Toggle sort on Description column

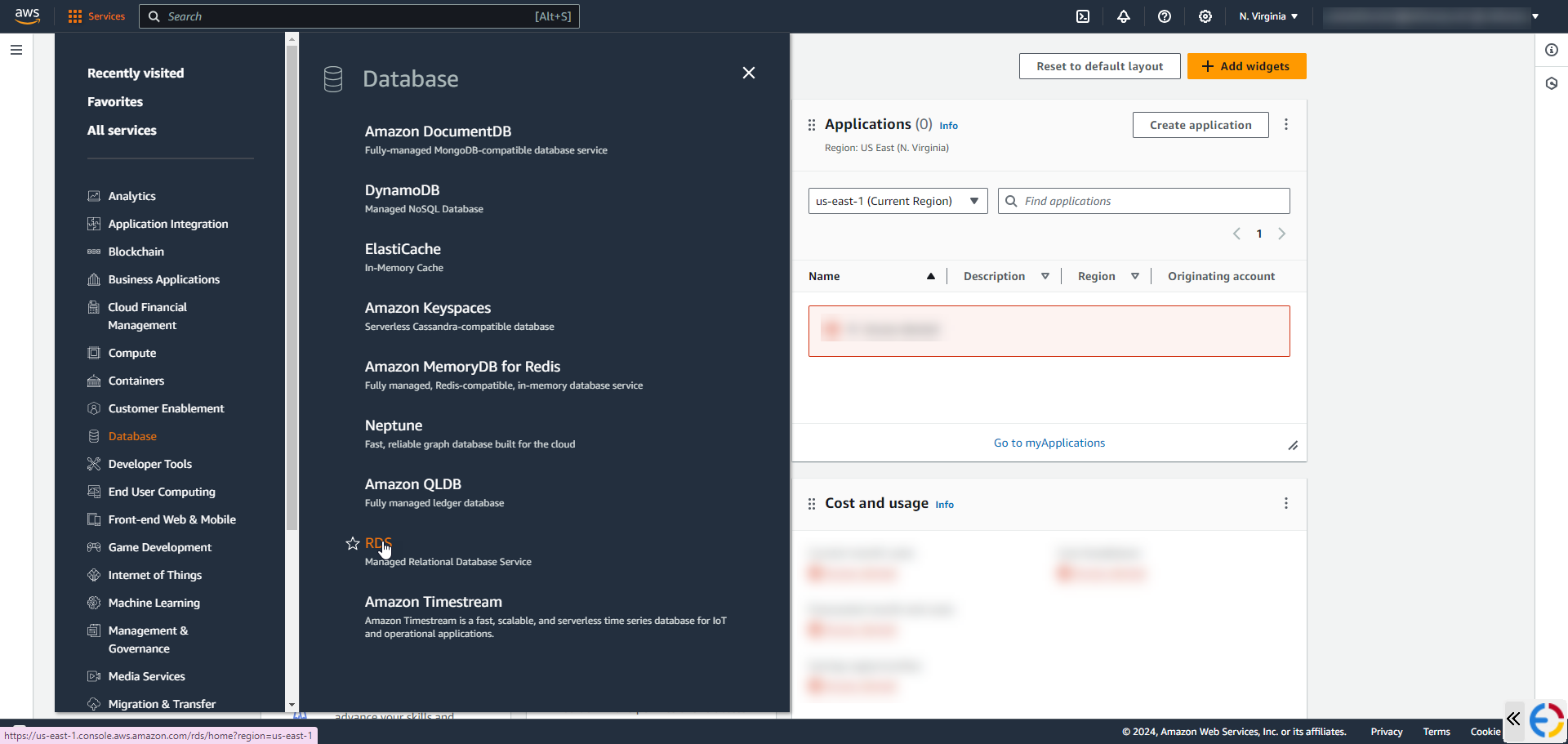coord(1045,276)
